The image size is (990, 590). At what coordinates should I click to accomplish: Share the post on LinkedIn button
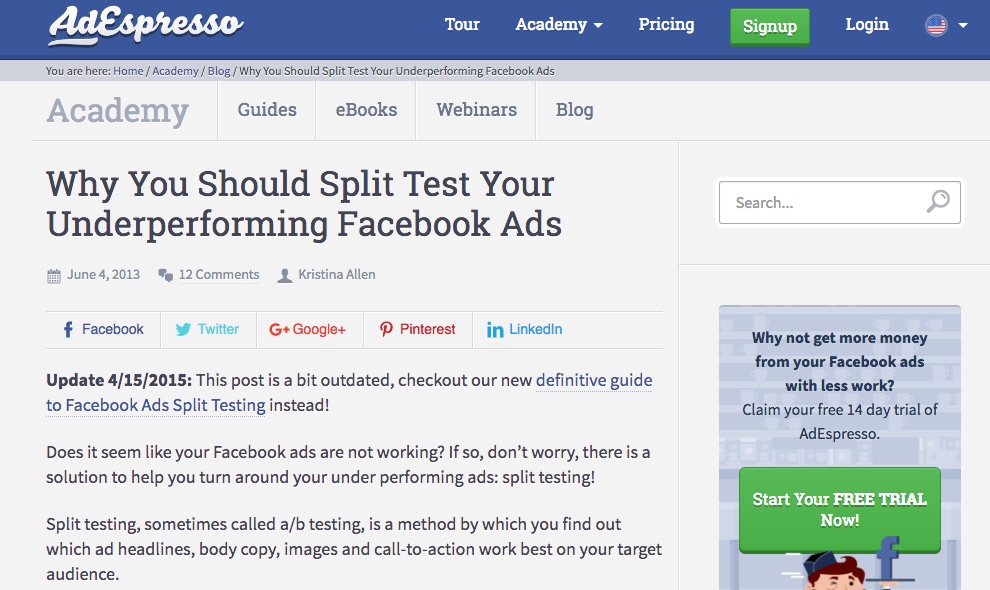coord(524,329)
